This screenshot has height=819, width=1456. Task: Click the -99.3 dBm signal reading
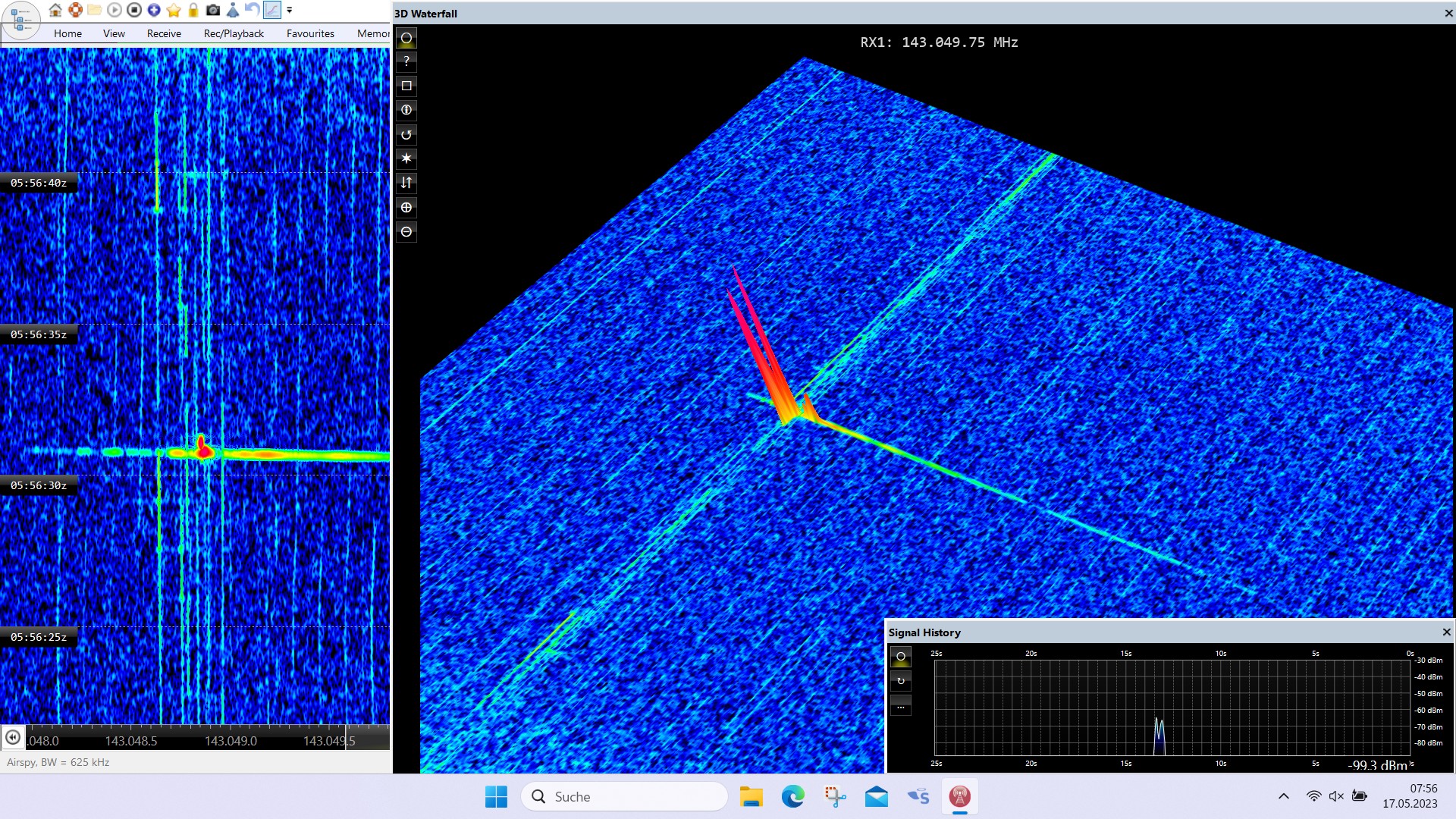coord(1378,765)
